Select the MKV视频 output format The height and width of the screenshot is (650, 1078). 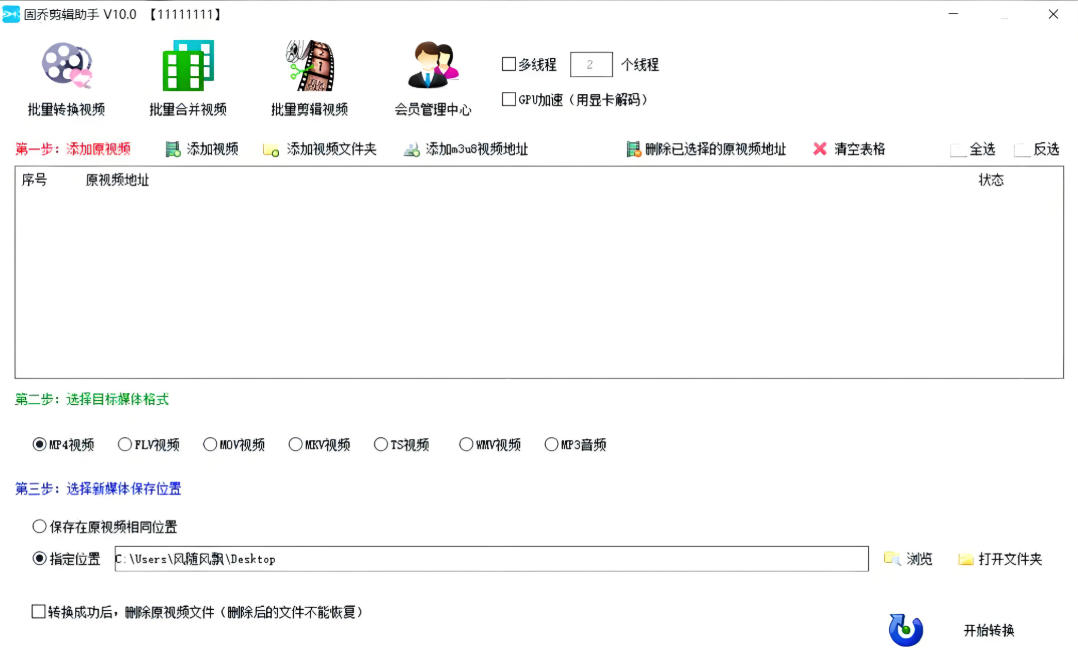pos(295,444)
